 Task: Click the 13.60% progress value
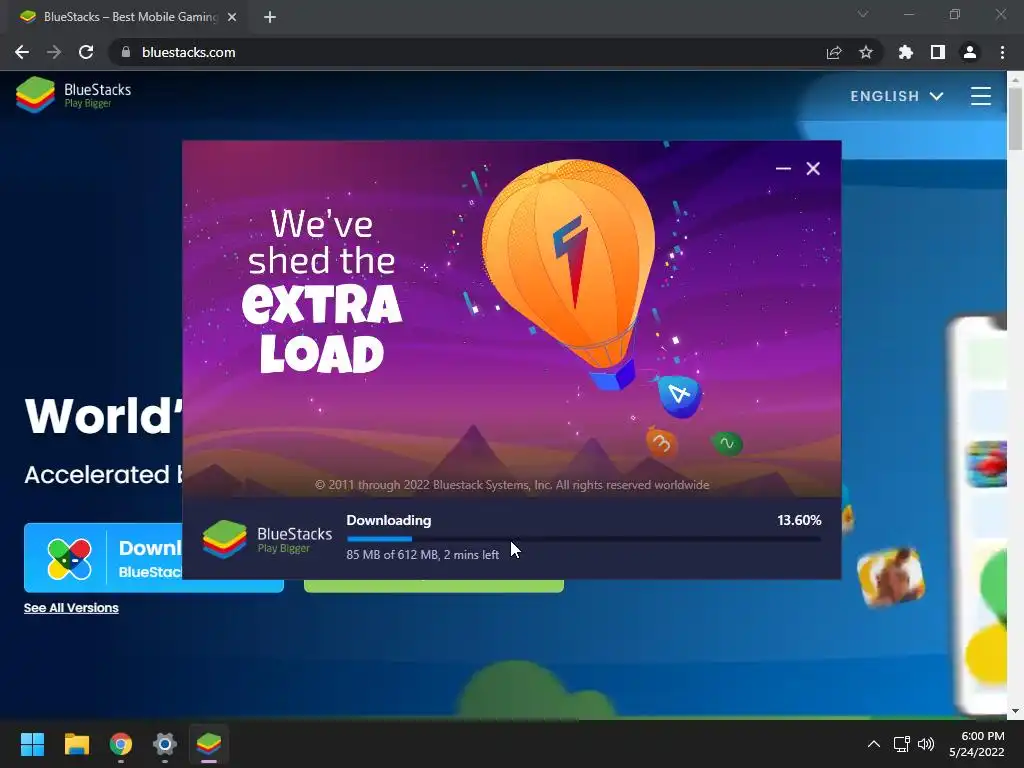click(x=799, y=520)
